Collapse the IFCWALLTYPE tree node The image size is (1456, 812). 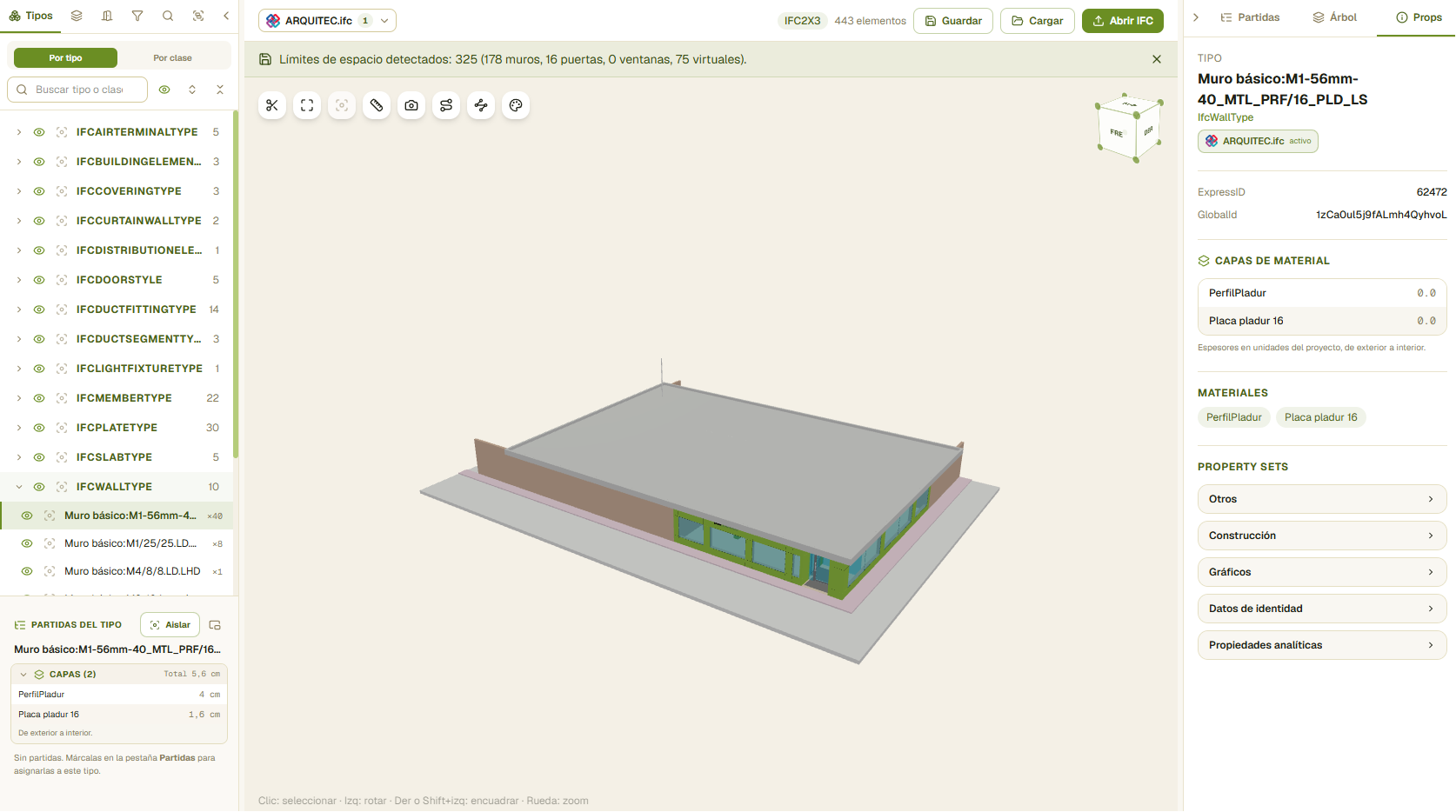click(19, 487)
